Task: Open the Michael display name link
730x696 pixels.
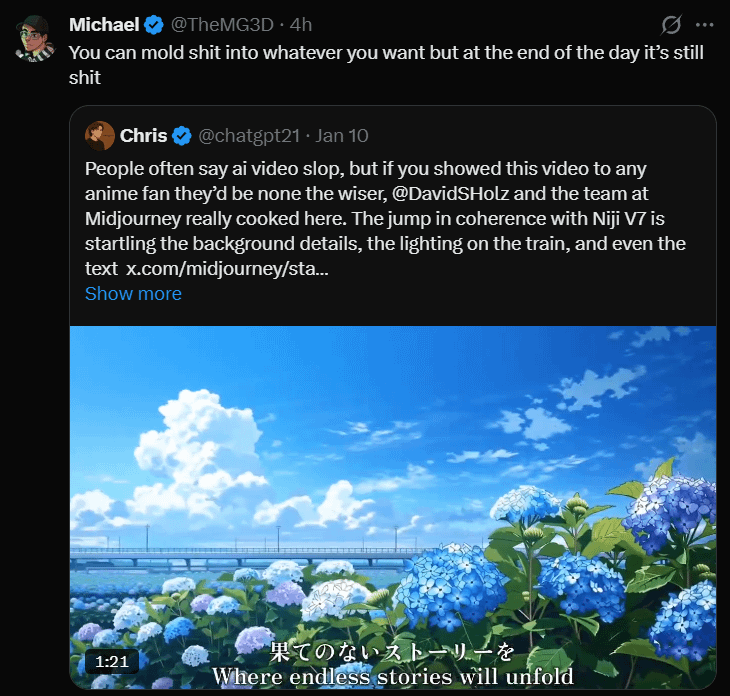Action: pyautogui.click(x=104, y=24)
